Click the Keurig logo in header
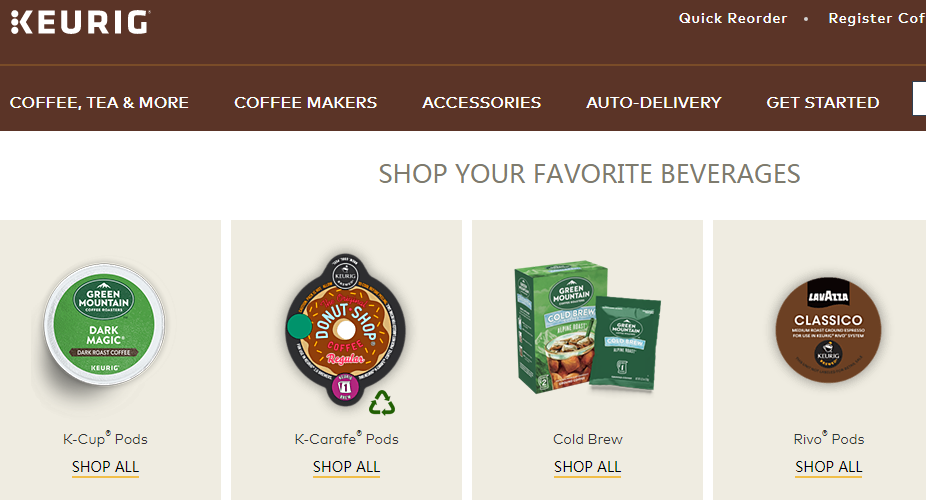Image resolution: width=926 pixels, height=500 pixels. 80,22
